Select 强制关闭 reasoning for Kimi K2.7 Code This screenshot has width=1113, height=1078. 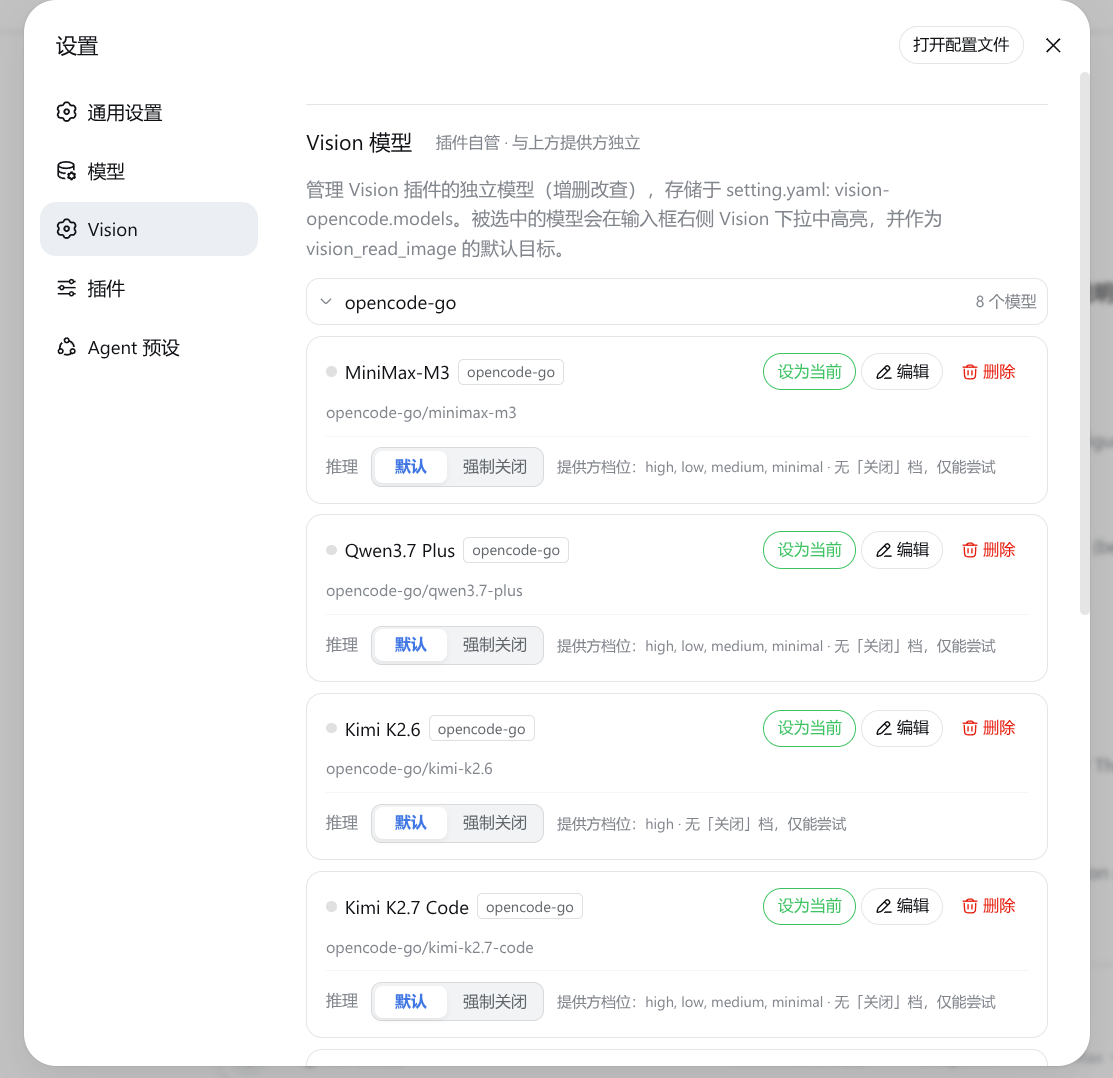click(x=495, y=1001)
